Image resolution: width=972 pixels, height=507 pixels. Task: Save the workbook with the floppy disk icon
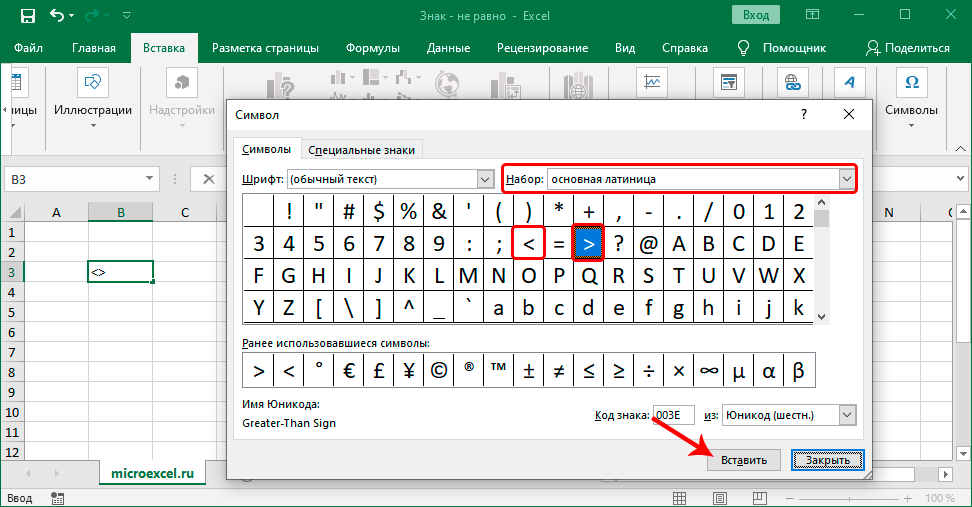(28, 15)
